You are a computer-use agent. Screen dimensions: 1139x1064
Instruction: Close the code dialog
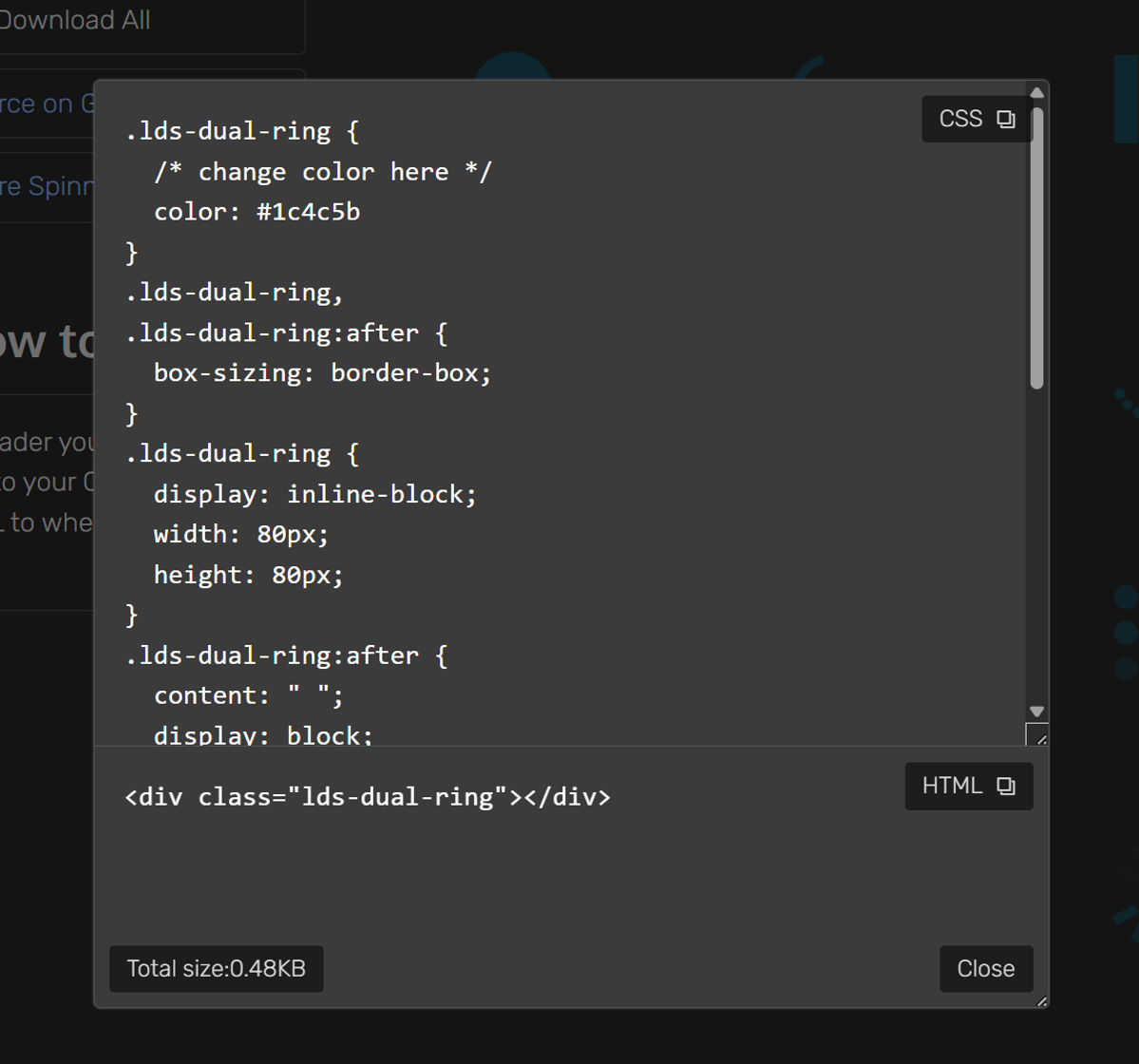click(x=986, y=968)
